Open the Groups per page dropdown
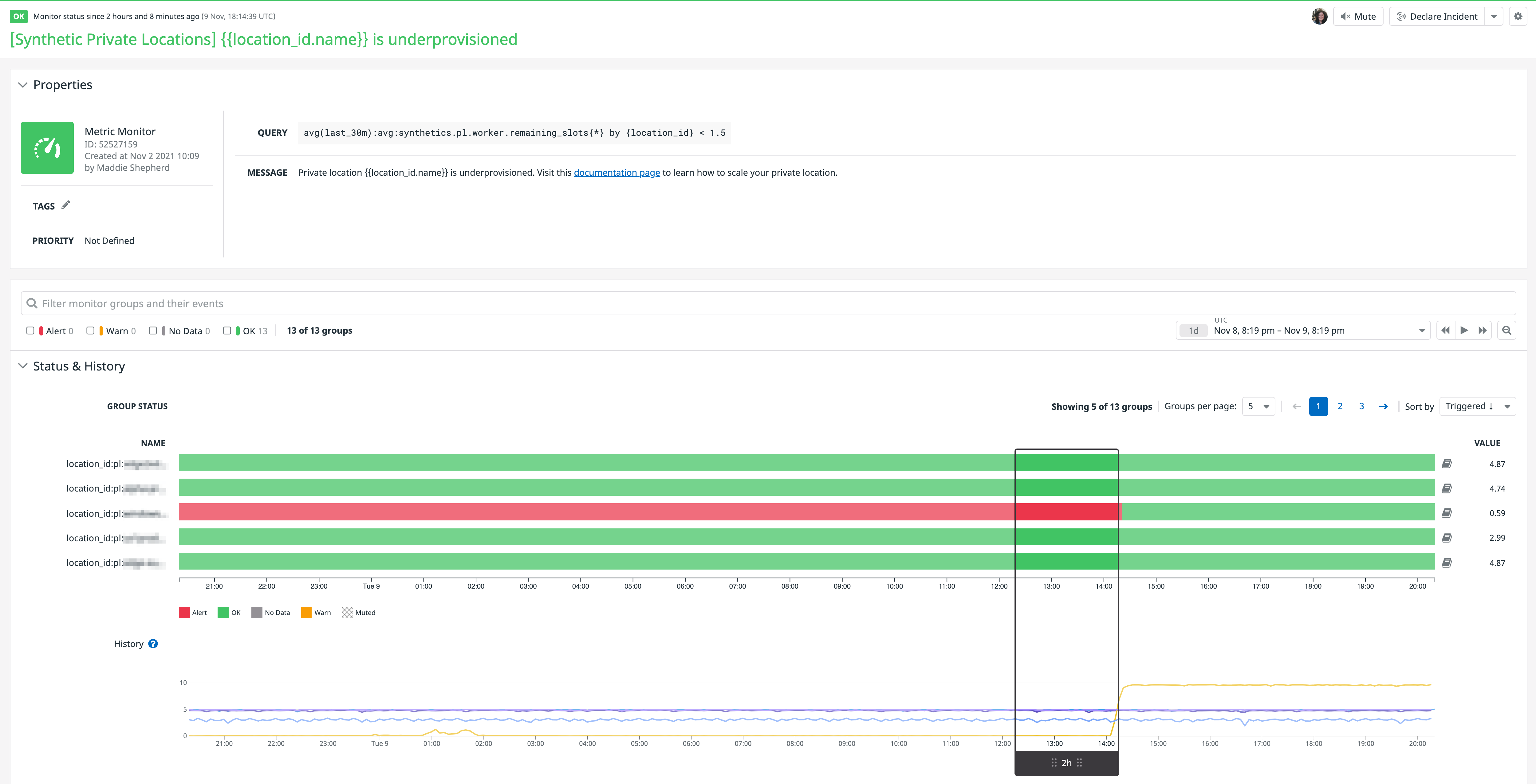Image resolution: width=1536 pixels, height=784 pixels. pos(1258,406)
